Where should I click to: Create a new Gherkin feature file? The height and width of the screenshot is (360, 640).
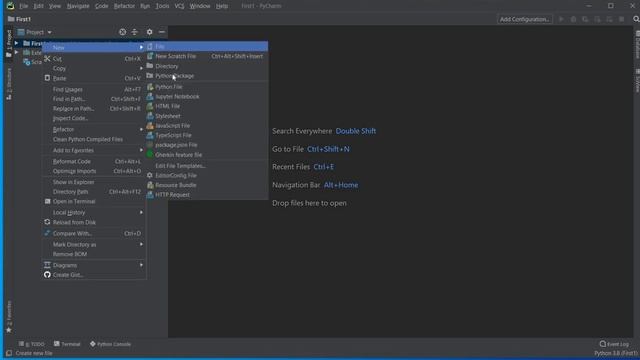pyautogui.click(x=207, y=155)
